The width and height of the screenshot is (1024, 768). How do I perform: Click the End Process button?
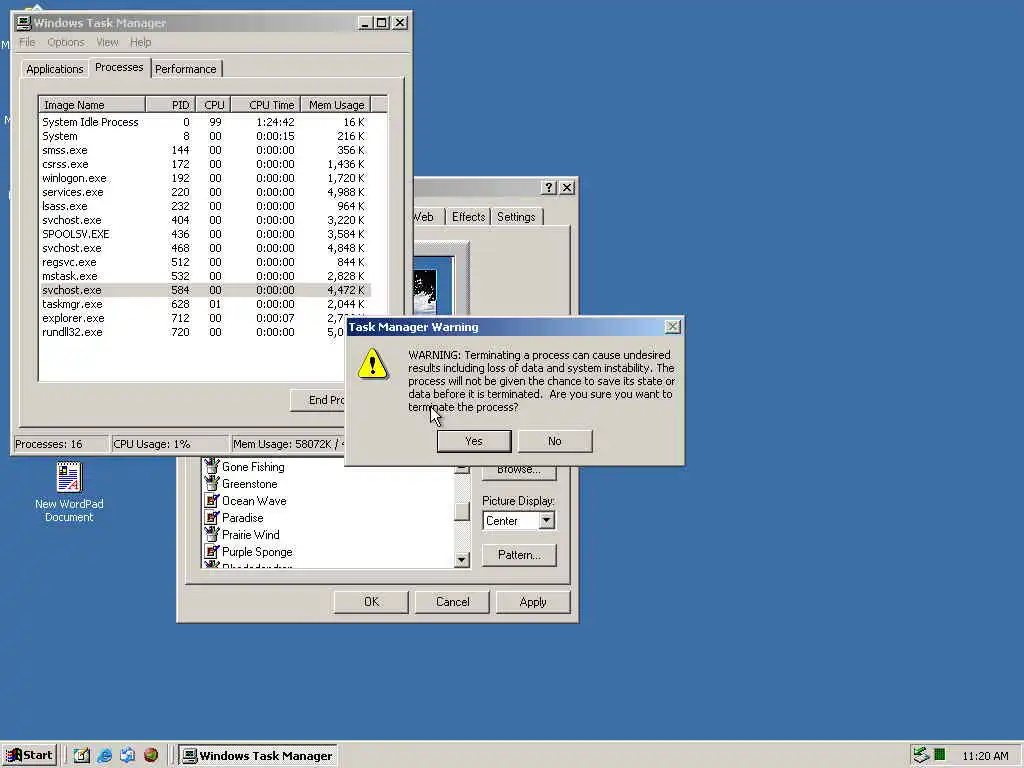318,400
